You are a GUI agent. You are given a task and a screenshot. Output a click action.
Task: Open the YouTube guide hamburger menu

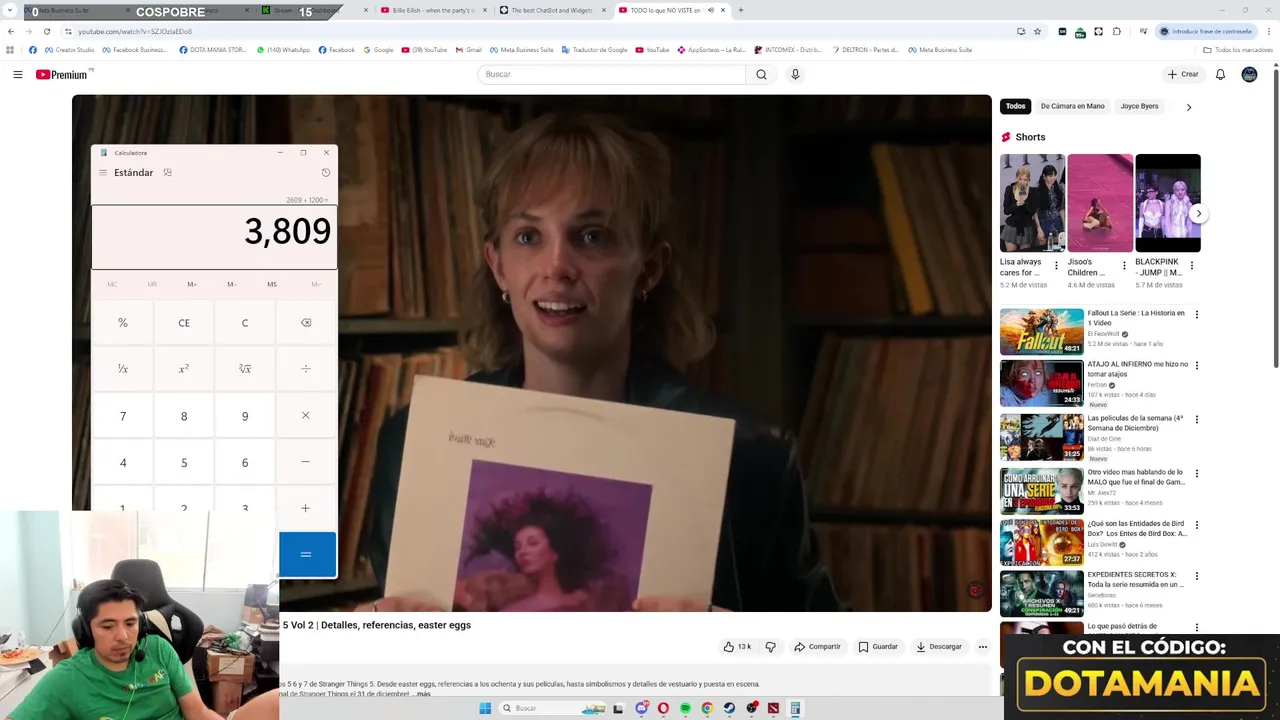pyautogui.click(x=18, y=74)
